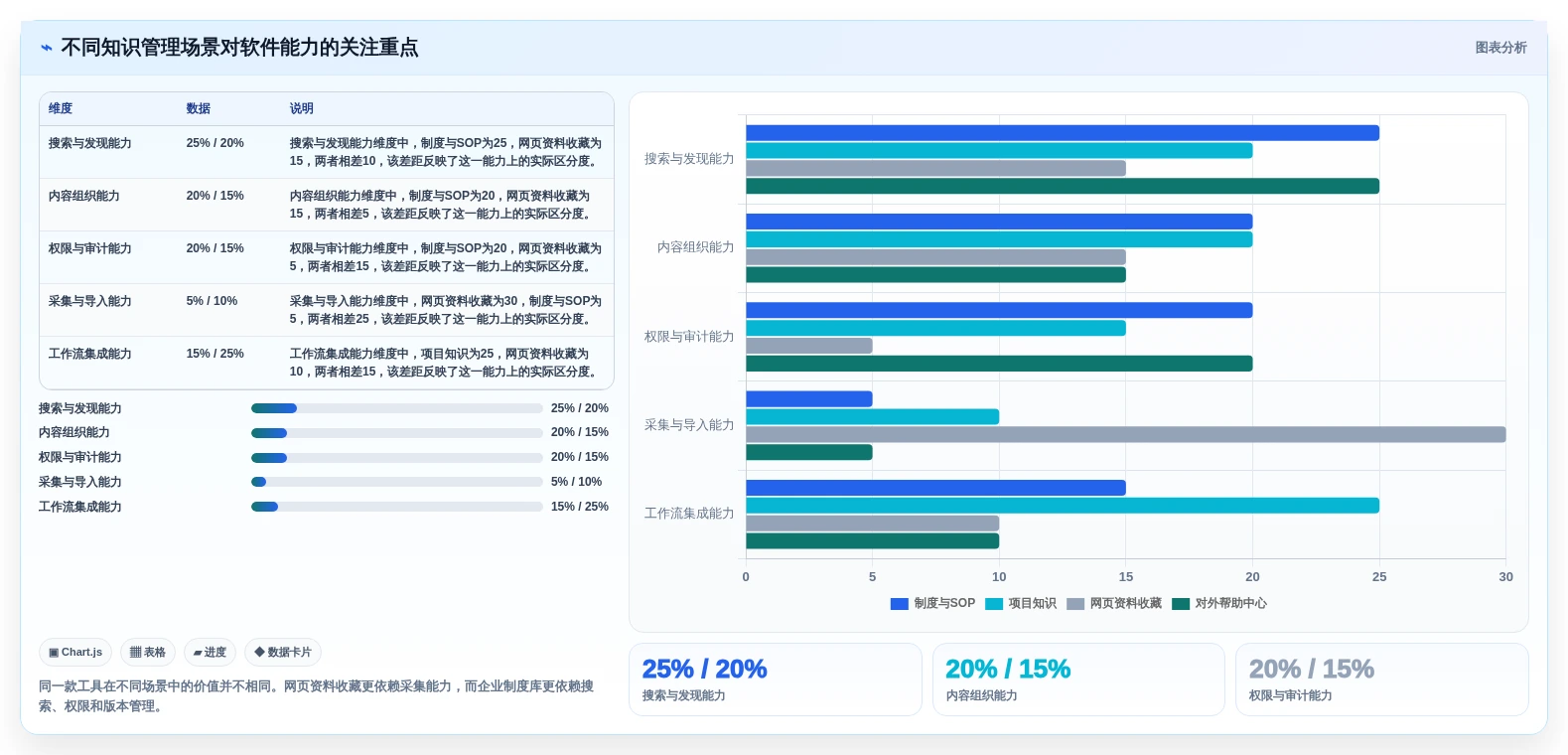Click the 权限与审计能力 chart axis label

tap(689, 337)
